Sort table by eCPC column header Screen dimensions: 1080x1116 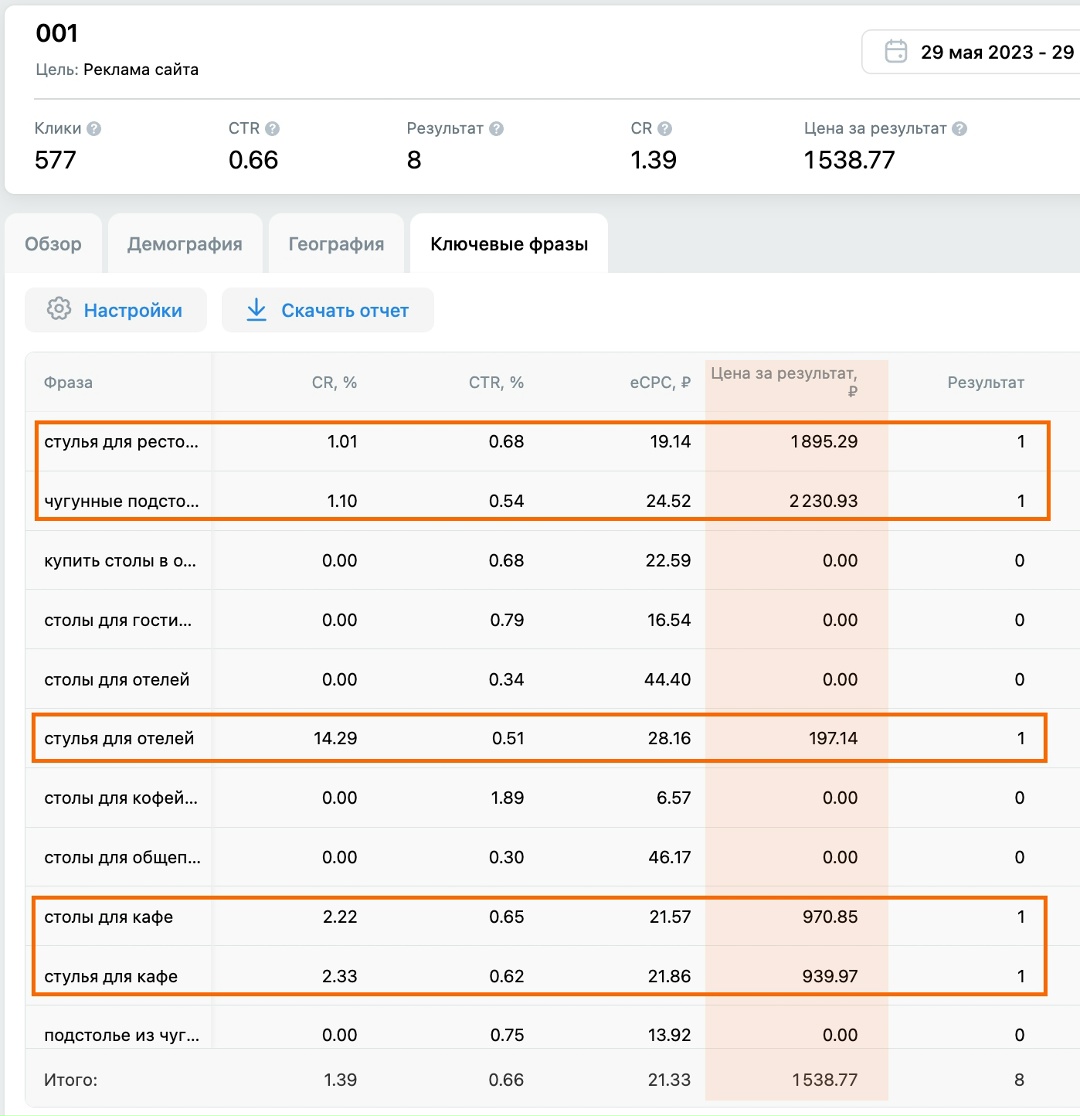pyautogui.click(x=664, y=382)
